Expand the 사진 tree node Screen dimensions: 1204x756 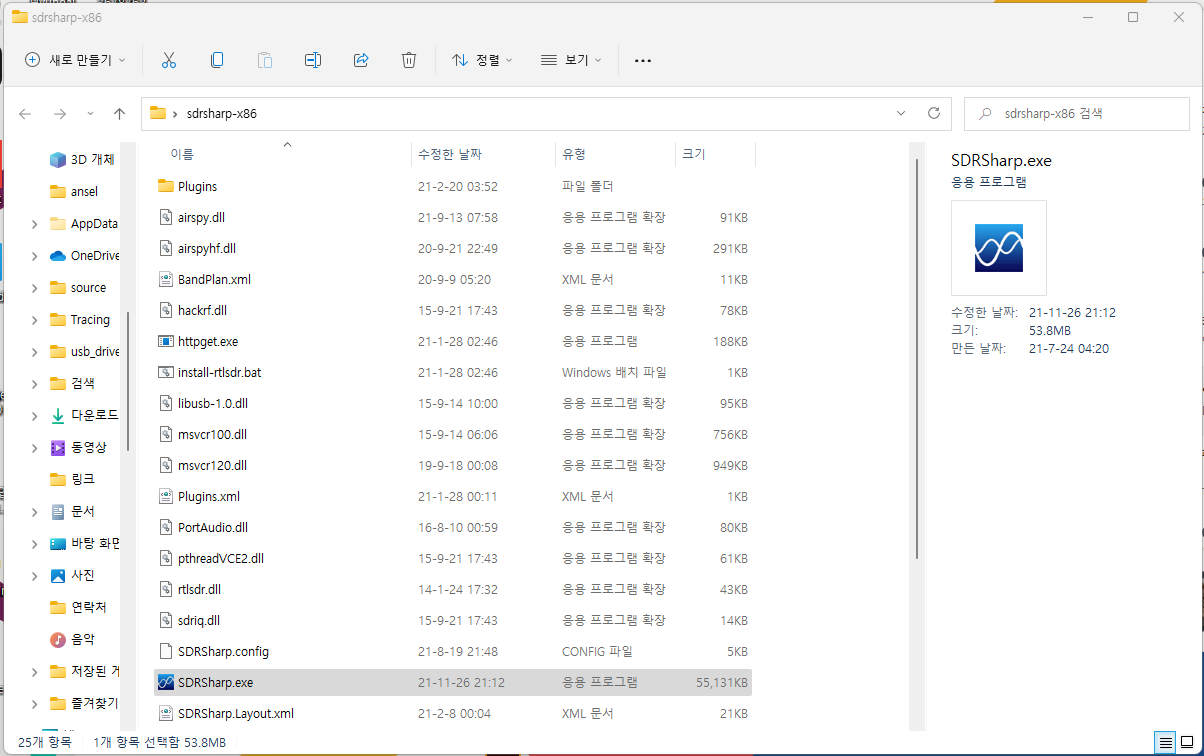pyautogui.click(x=35, y=575)
